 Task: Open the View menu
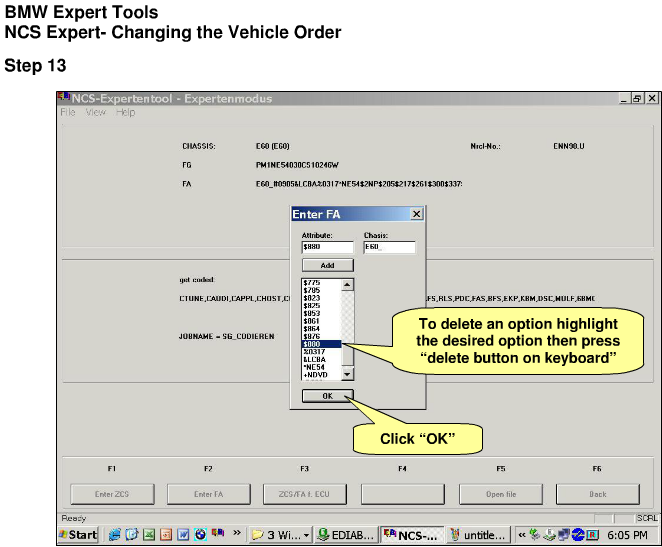click(x=95, y=112)
